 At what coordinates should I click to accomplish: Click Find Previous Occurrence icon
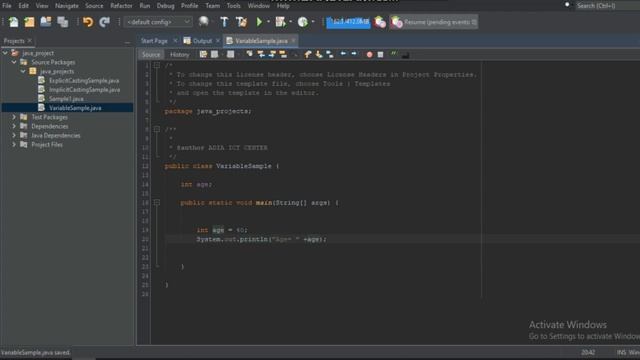[261, 54]
